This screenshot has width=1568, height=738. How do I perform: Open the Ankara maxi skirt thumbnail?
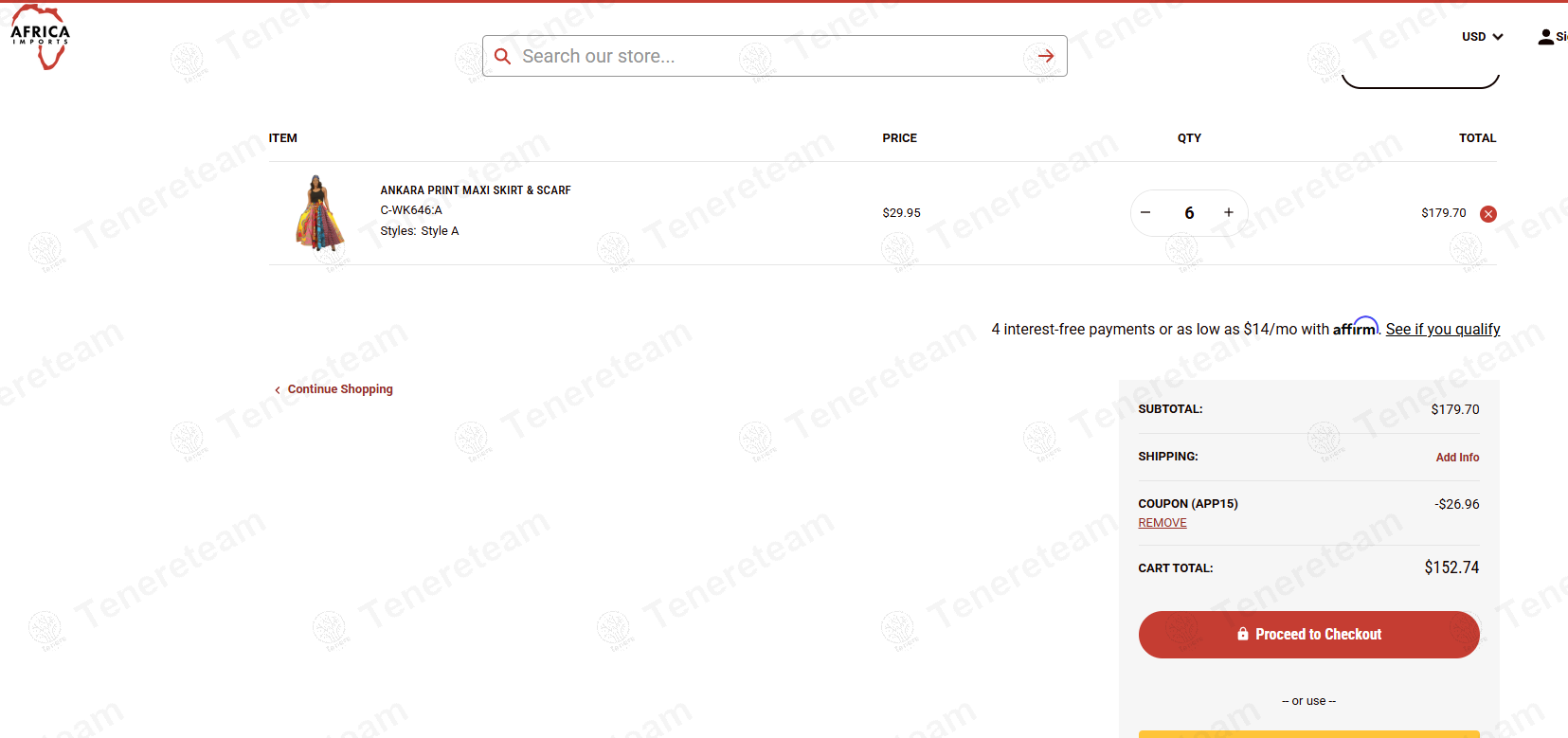pos(319,213)
